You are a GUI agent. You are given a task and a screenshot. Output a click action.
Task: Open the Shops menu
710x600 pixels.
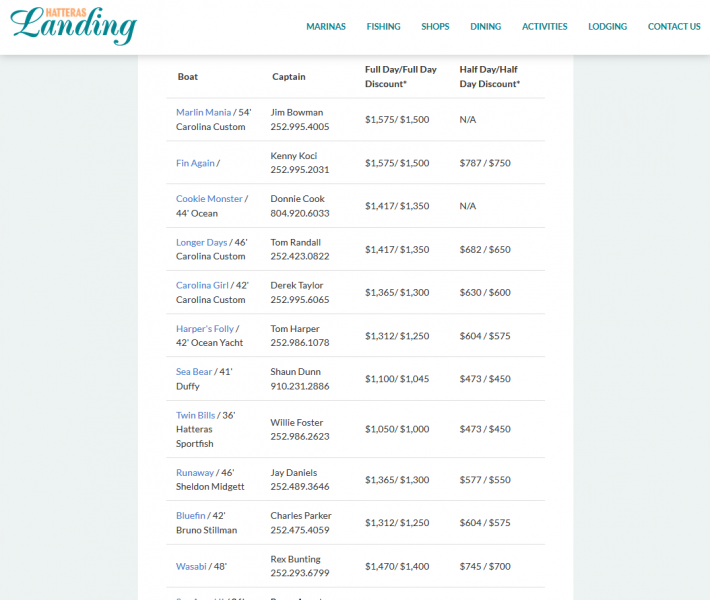435,27
